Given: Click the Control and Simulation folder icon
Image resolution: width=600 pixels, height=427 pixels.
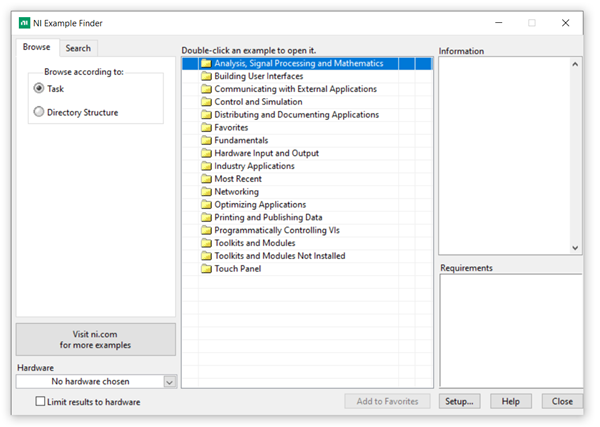Looking at the screenshot, I should tap(206, 102).
